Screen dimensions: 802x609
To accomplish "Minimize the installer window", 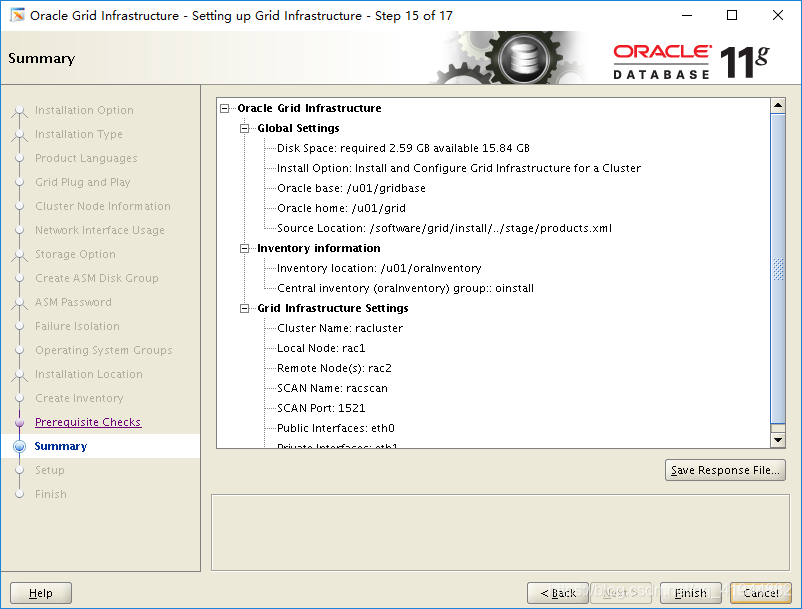I will click(x=687, y=15).
